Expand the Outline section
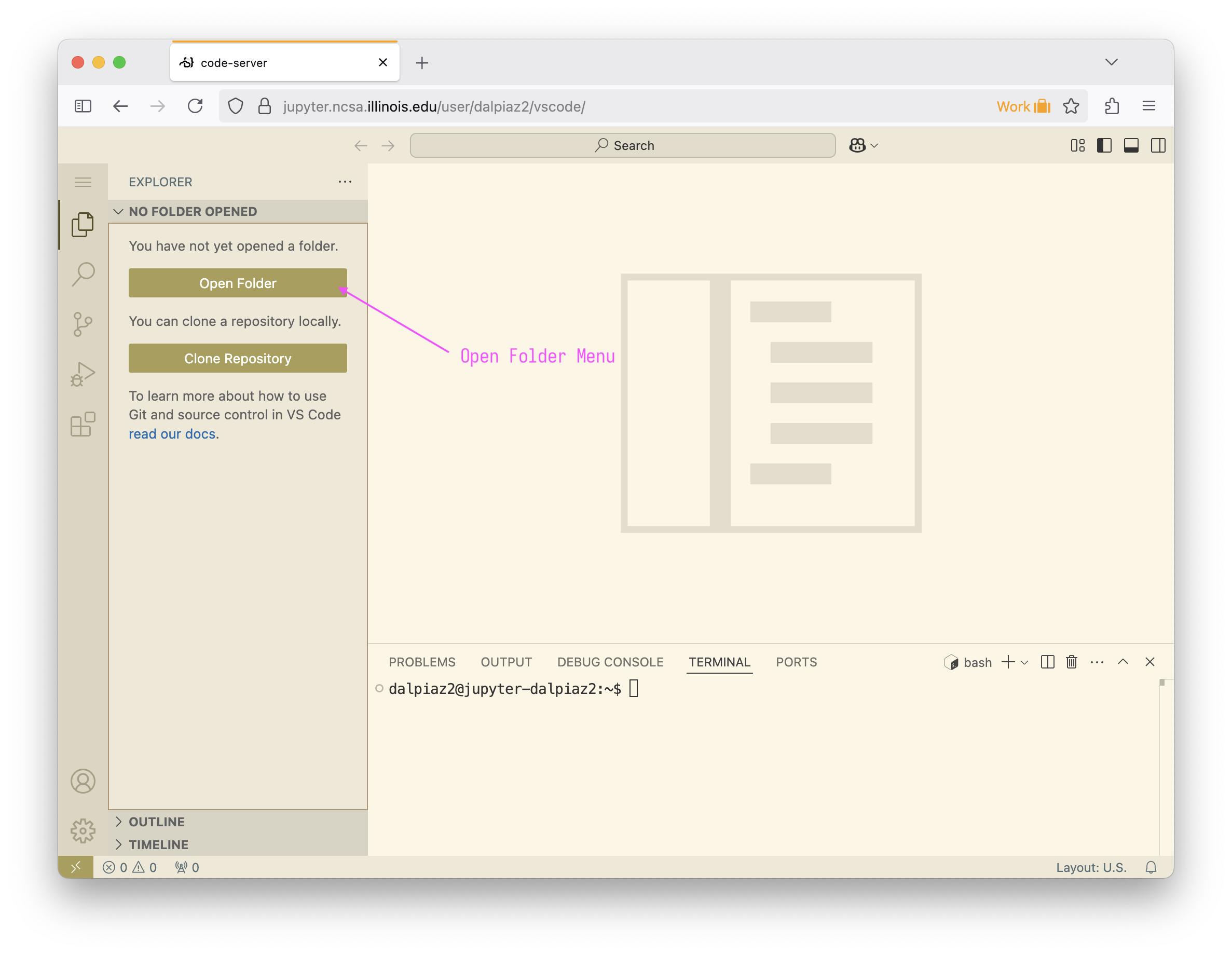Image resolution: width=1232 pixels, height=955 pixels. (x=157, y=822)
